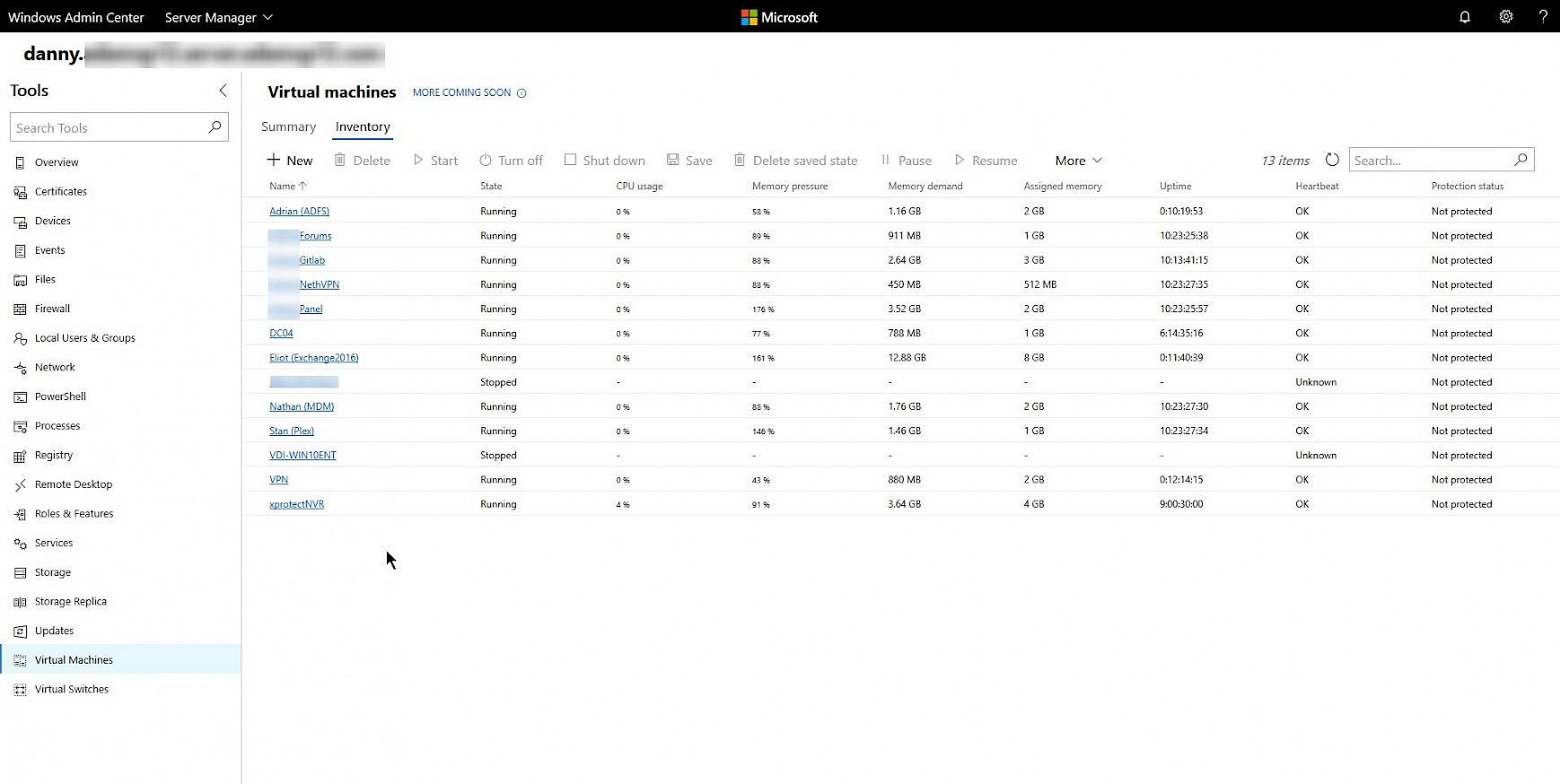
Task: Click the 12.88 GB memory demand value
Action: coord(907,358)
